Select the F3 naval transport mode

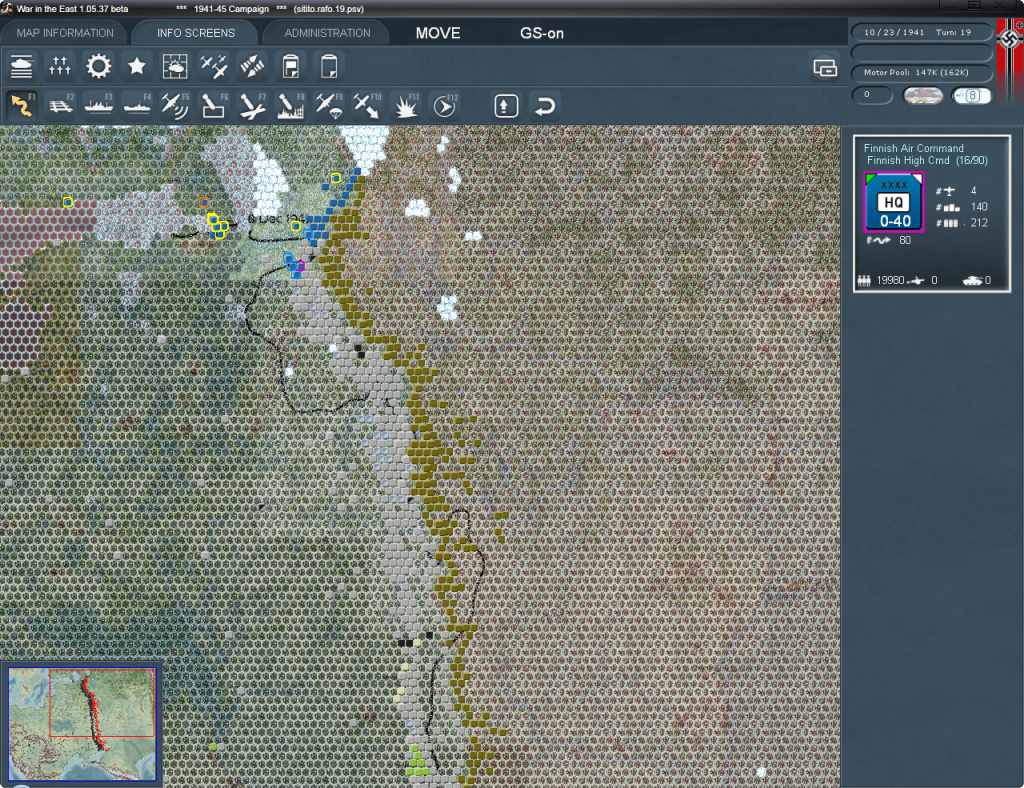click(99, 105)
